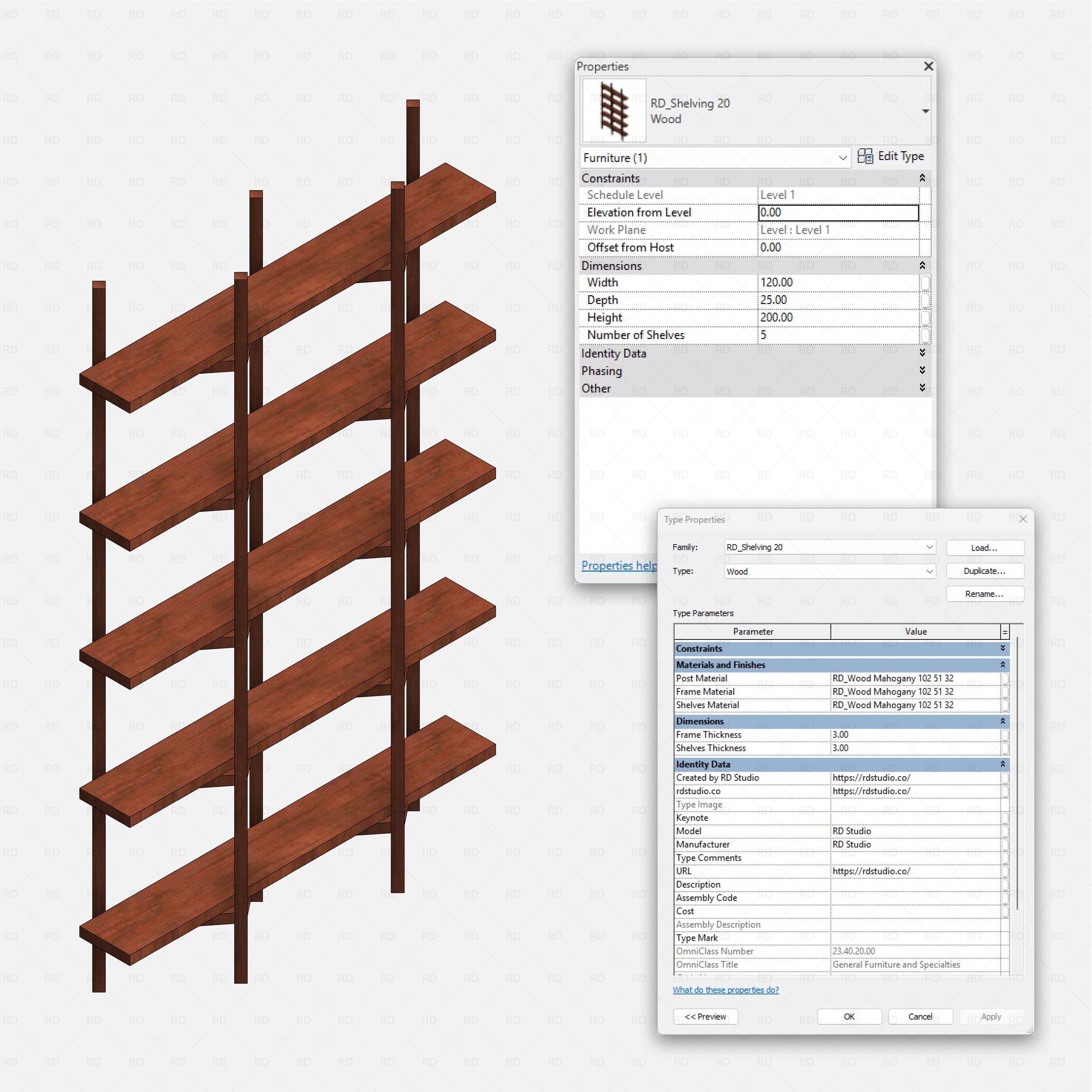The image size is (1092, 1092).
Task: Click the Rename... button
Action: tap(985, 594)
